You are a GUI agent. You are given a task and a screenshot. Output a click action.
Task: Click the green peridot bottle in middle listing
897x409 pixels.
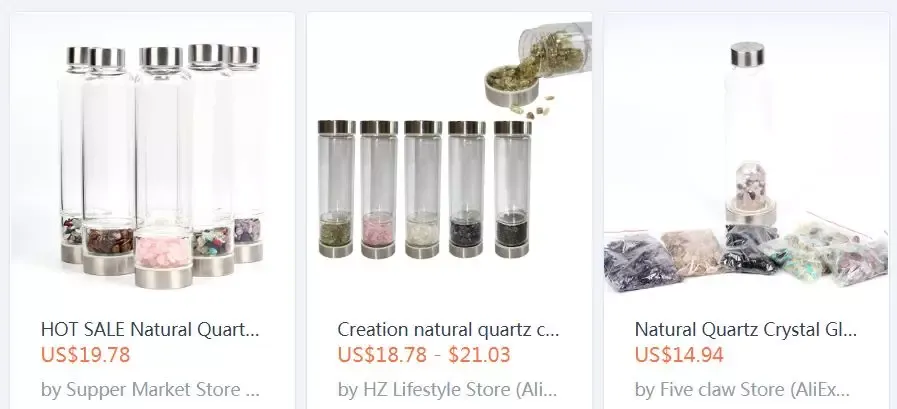(336, 189)
